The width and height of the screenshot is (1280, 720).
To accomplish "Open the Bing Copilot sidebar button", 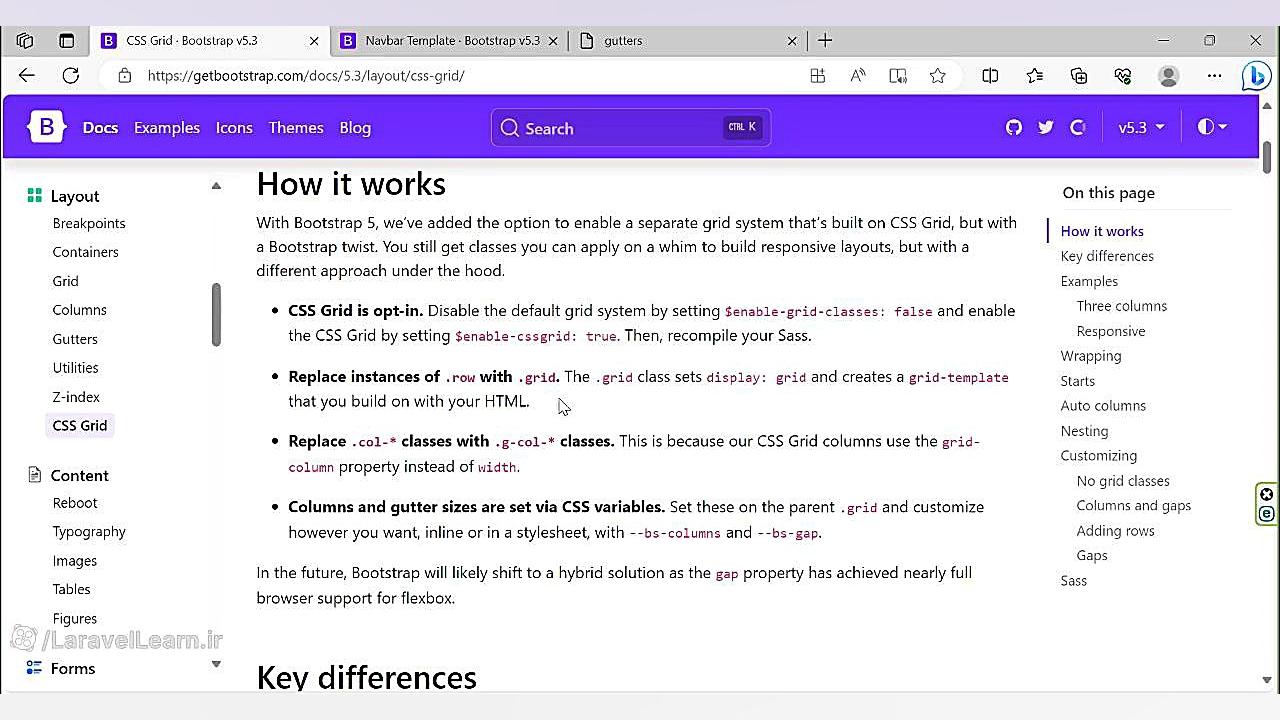I will [1256, 75].
